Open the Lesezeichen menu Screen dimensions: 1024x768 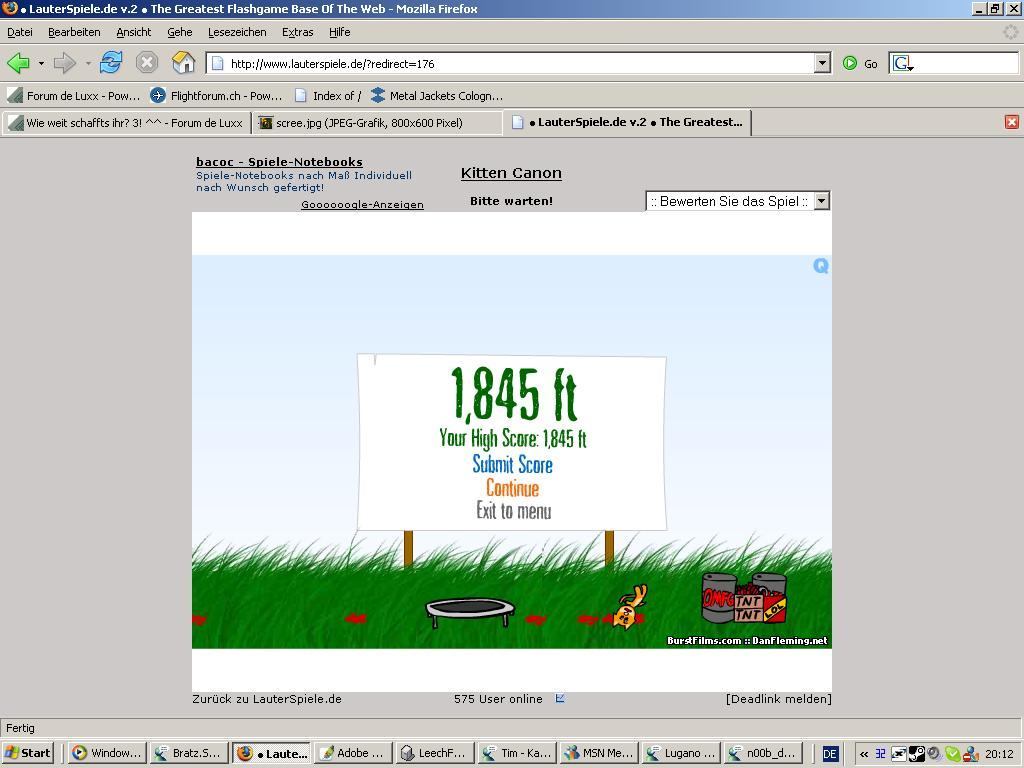237,32
